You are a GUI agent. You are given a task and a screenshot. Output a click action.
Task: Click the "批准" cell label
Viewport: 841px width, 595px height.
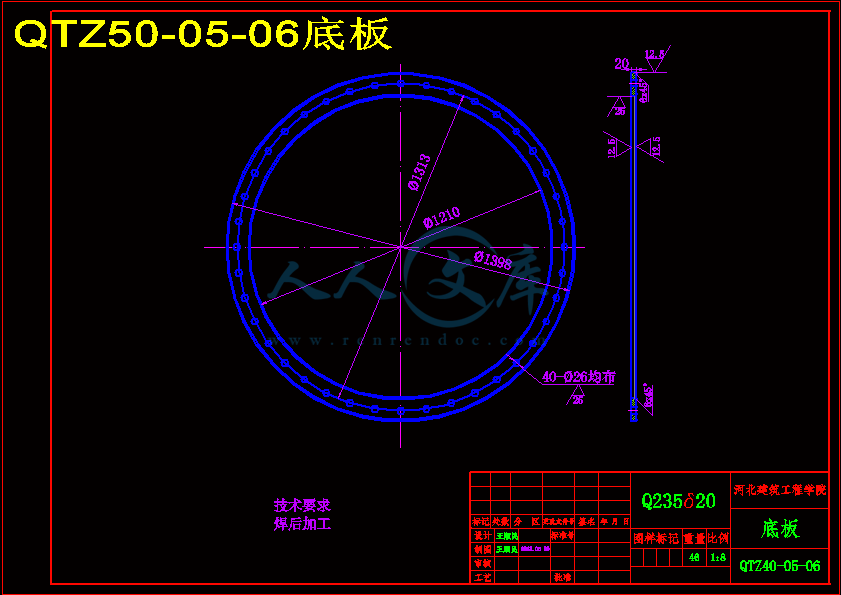click(563, 577)
